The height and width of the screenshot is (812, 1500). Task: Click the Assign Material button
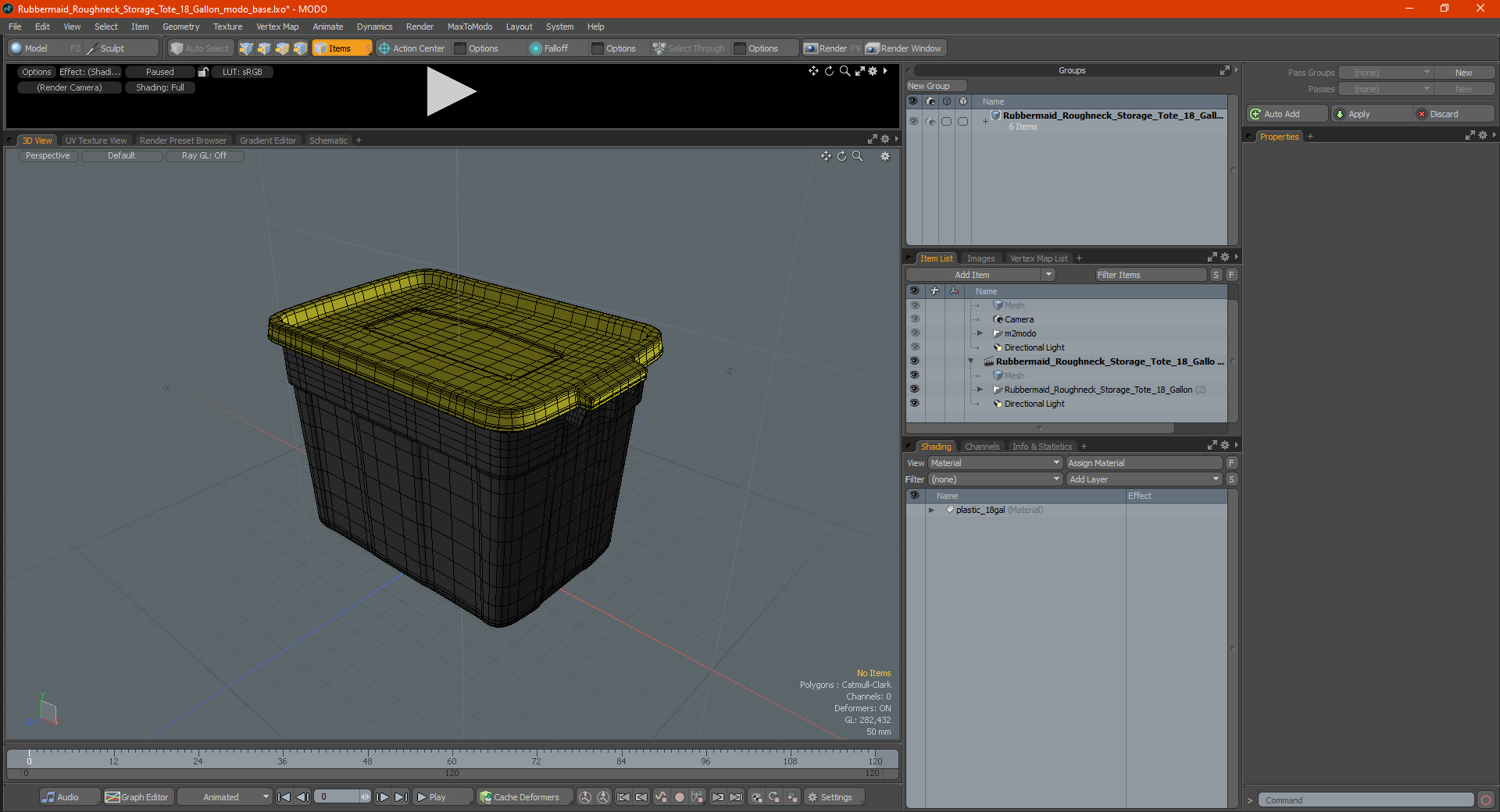pyautogui.click(x=1144, y=463)
